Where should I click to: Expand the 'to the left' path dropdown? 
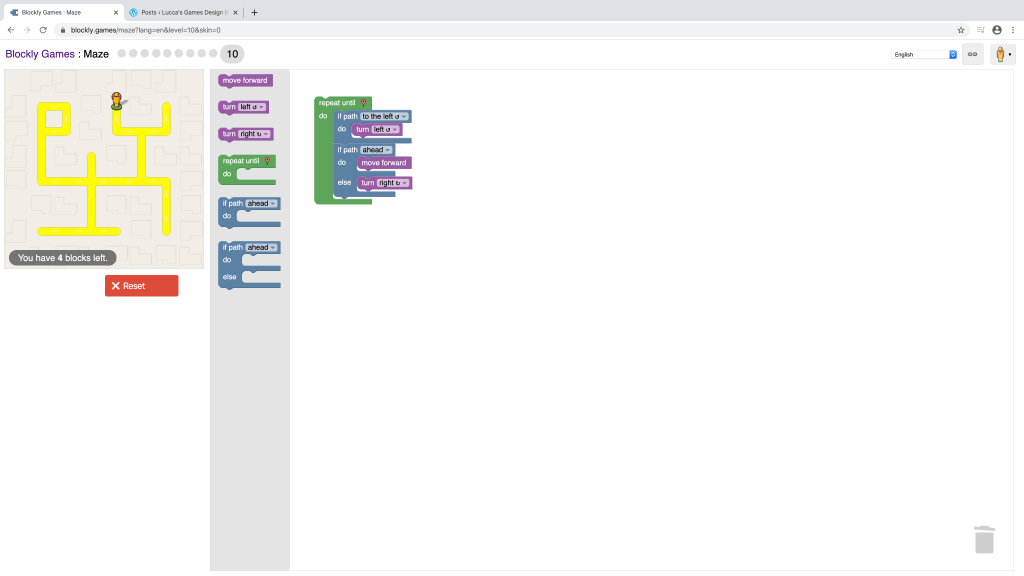pyautogui.click(x=384, y=116)
